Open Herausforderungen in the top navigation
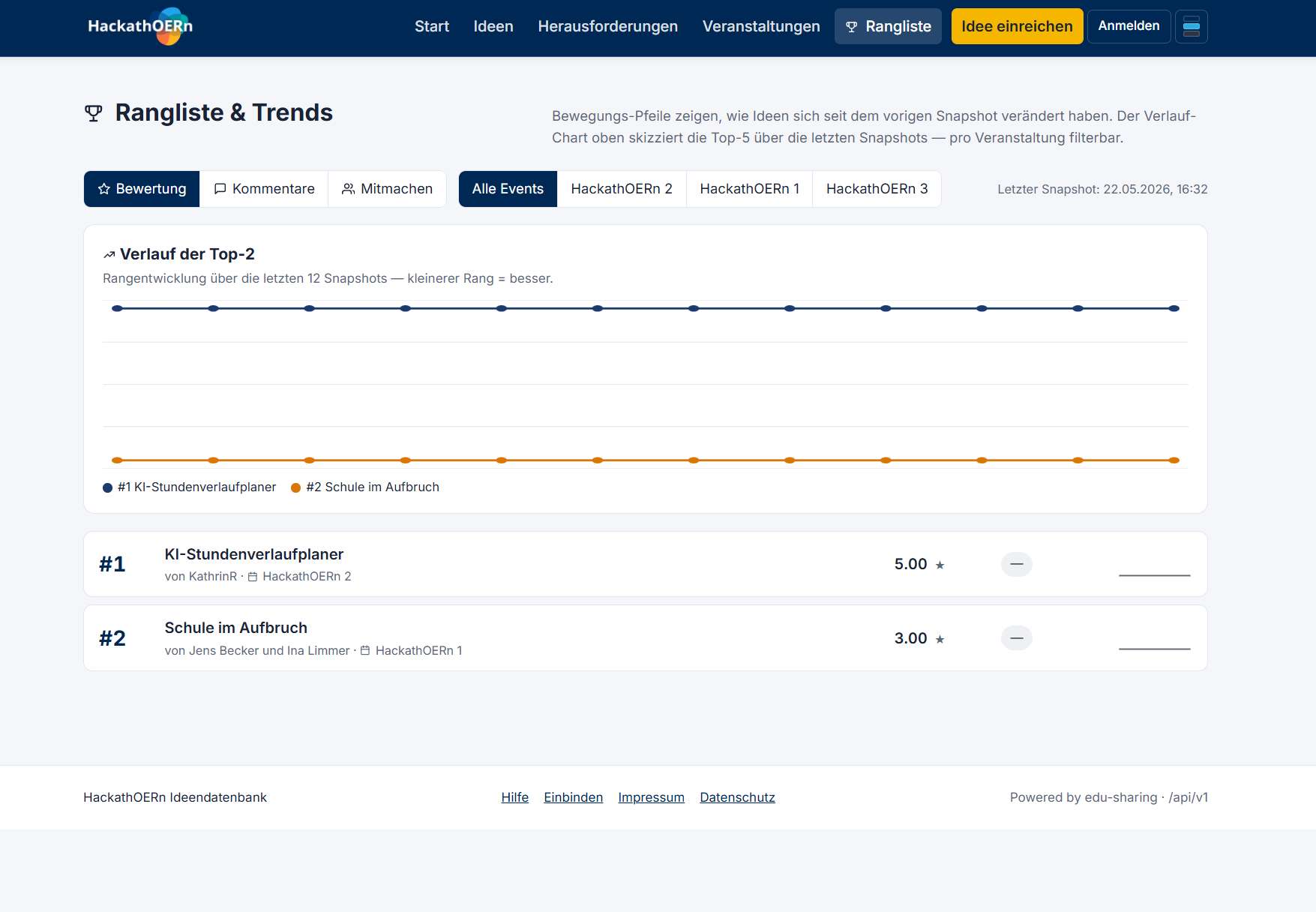This screenshot has height=912, width=1316. tap(608, 26)
